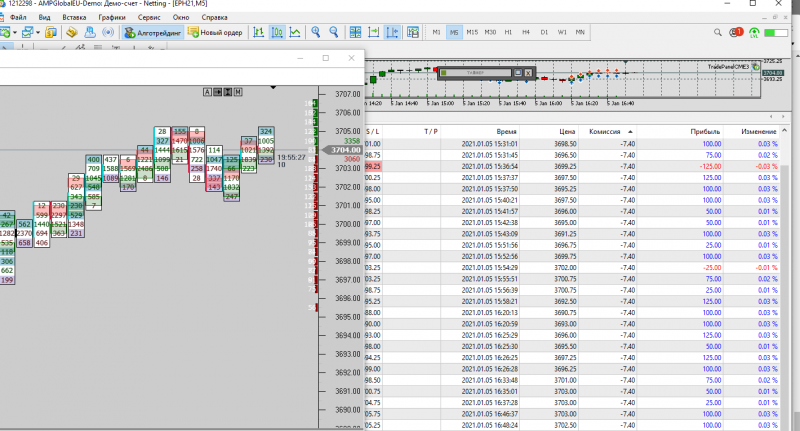Image resolution: width=800 pixels, height=431 pixels.
Task: Open the Вид menu
Action: [x=44, y=17]
